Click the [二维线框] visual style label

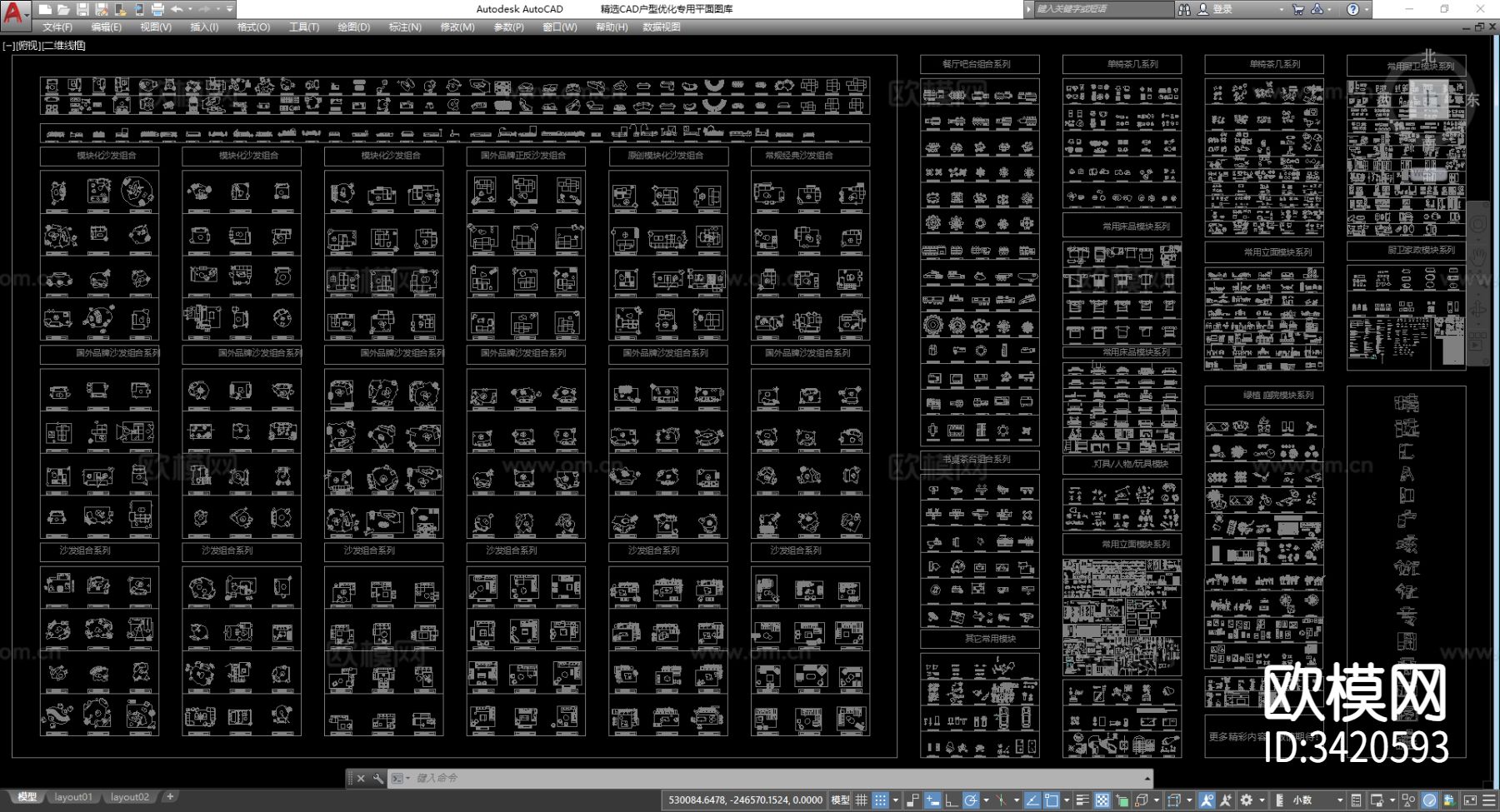point(64,46)
